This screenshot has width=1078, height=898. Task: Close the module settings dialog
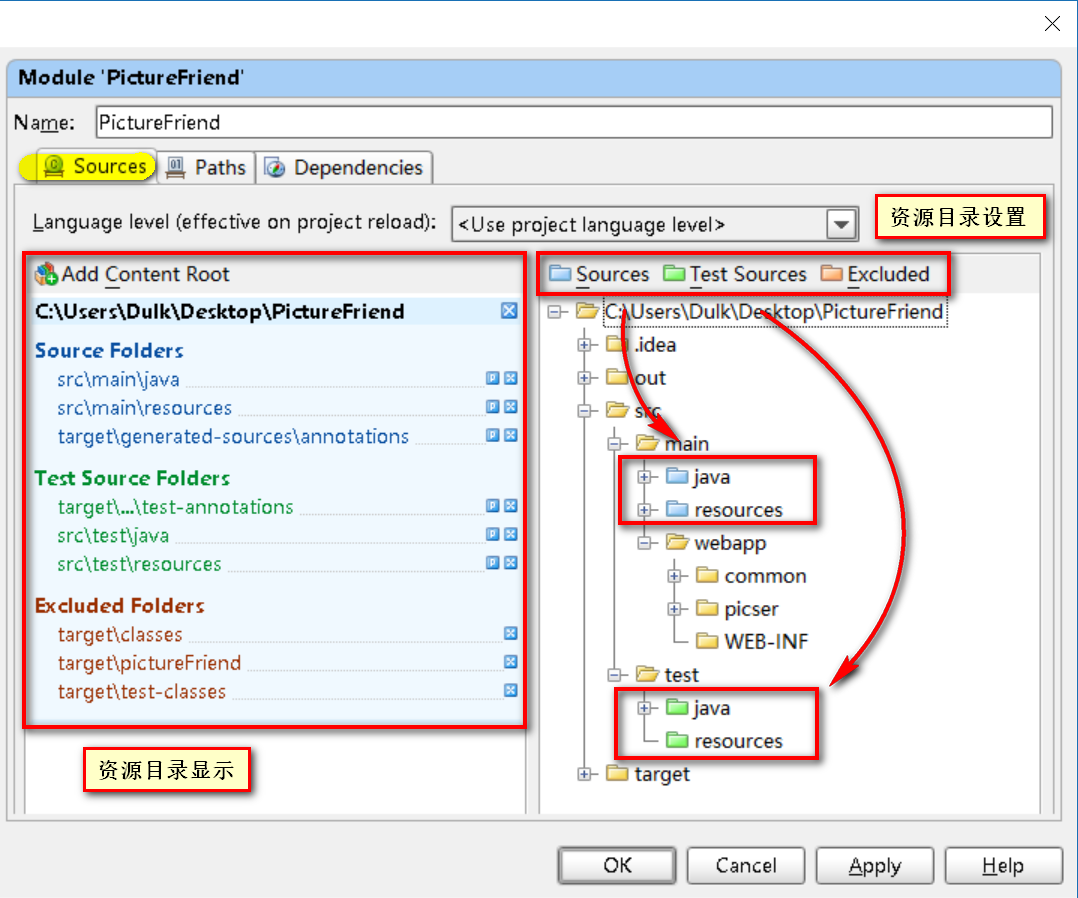1052,23
